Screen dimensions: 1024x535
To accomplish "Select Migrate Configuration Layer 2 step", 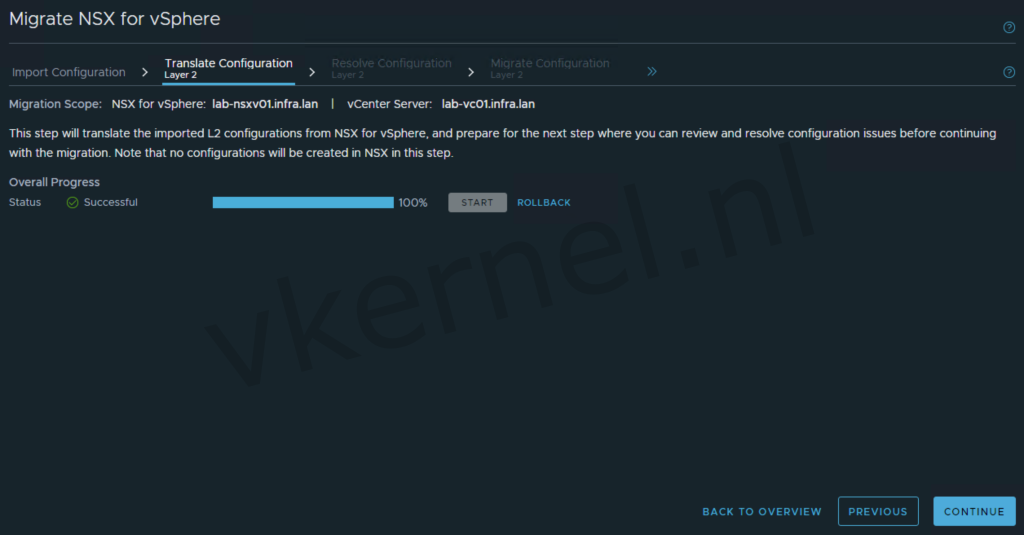I will coord(550,68).
